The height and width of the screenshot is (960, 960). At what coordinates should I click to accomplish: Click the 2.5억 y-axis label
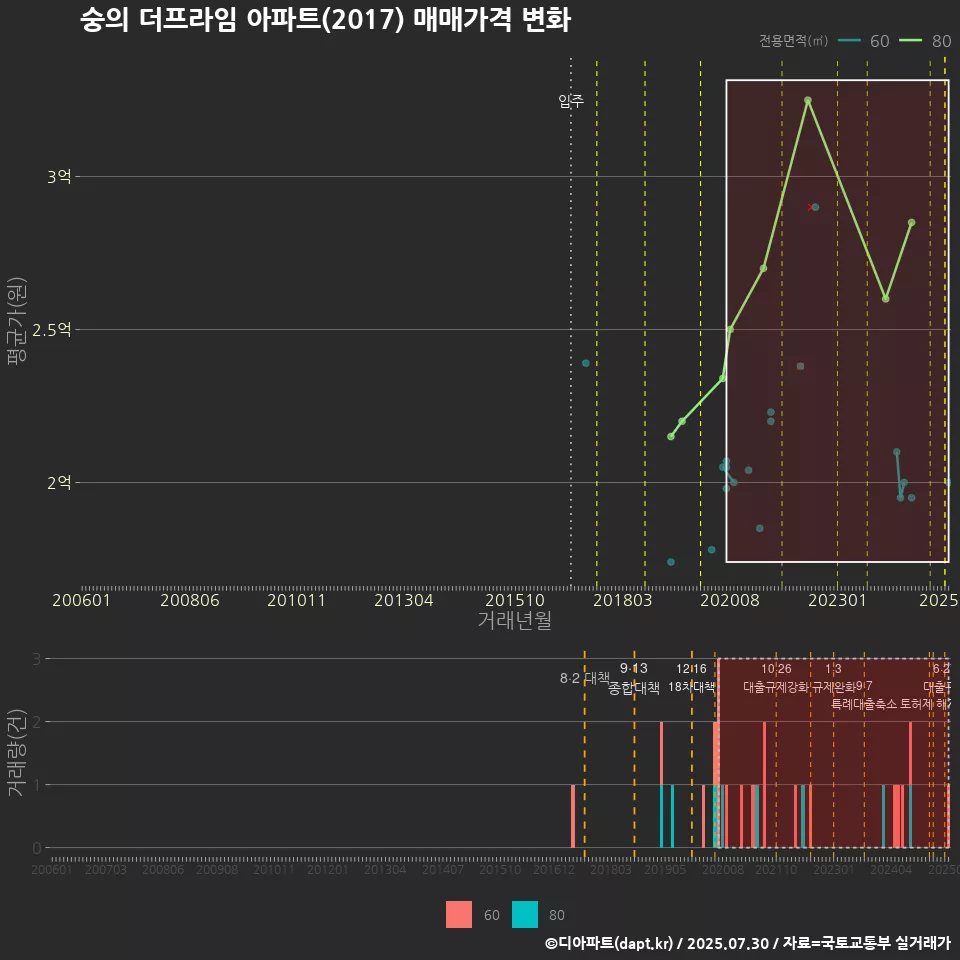pyautogui.click(x=51, y=330)
